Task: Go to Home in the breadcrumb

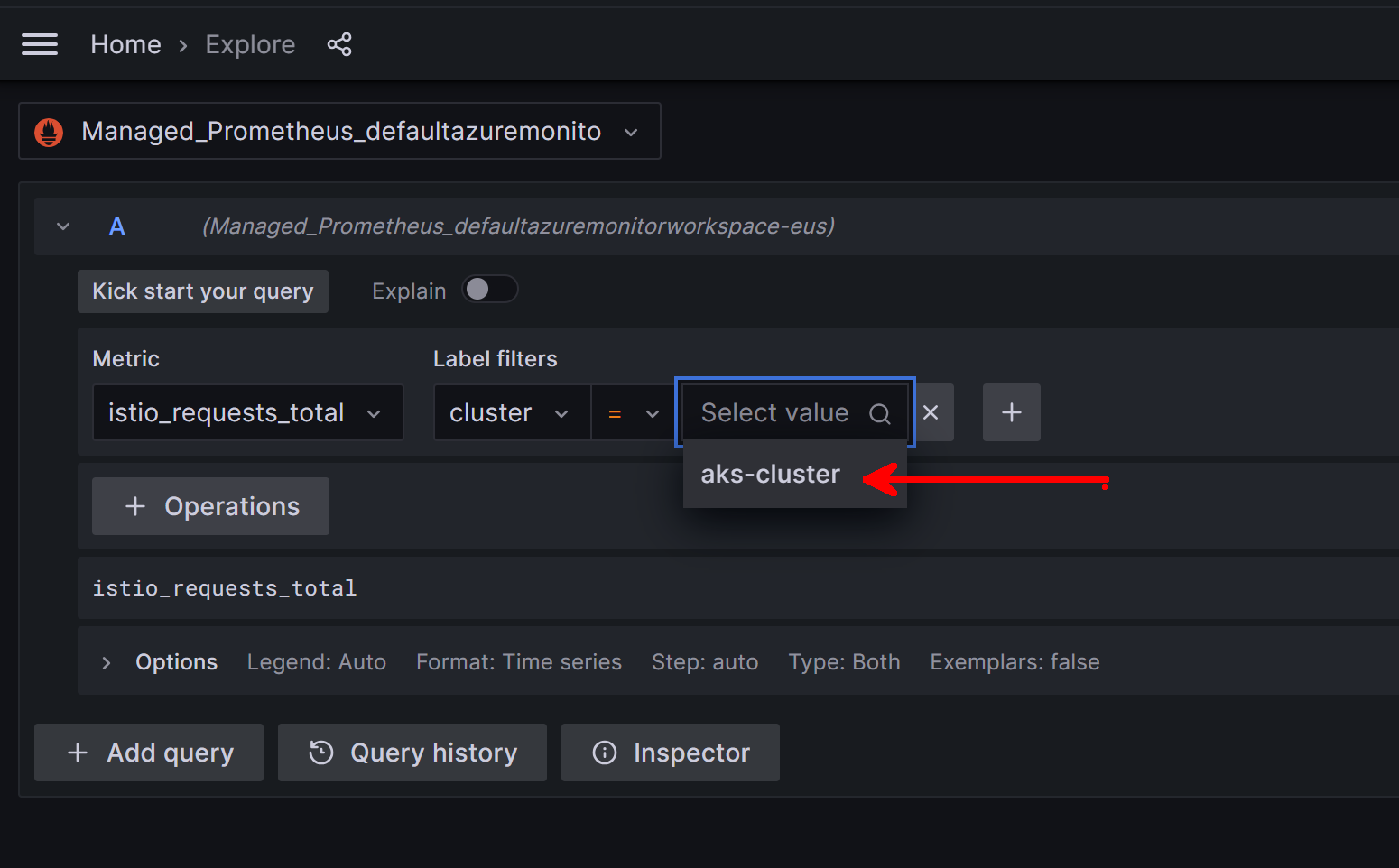Action: click(125, 44)
